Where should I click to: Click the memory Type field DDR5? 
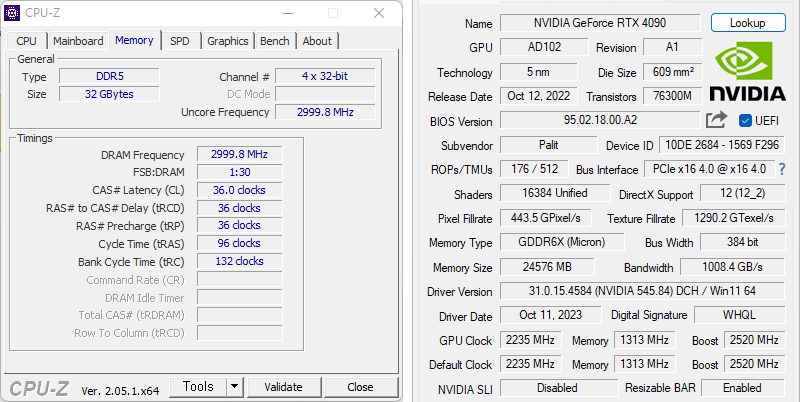click(x=110, y=77)
